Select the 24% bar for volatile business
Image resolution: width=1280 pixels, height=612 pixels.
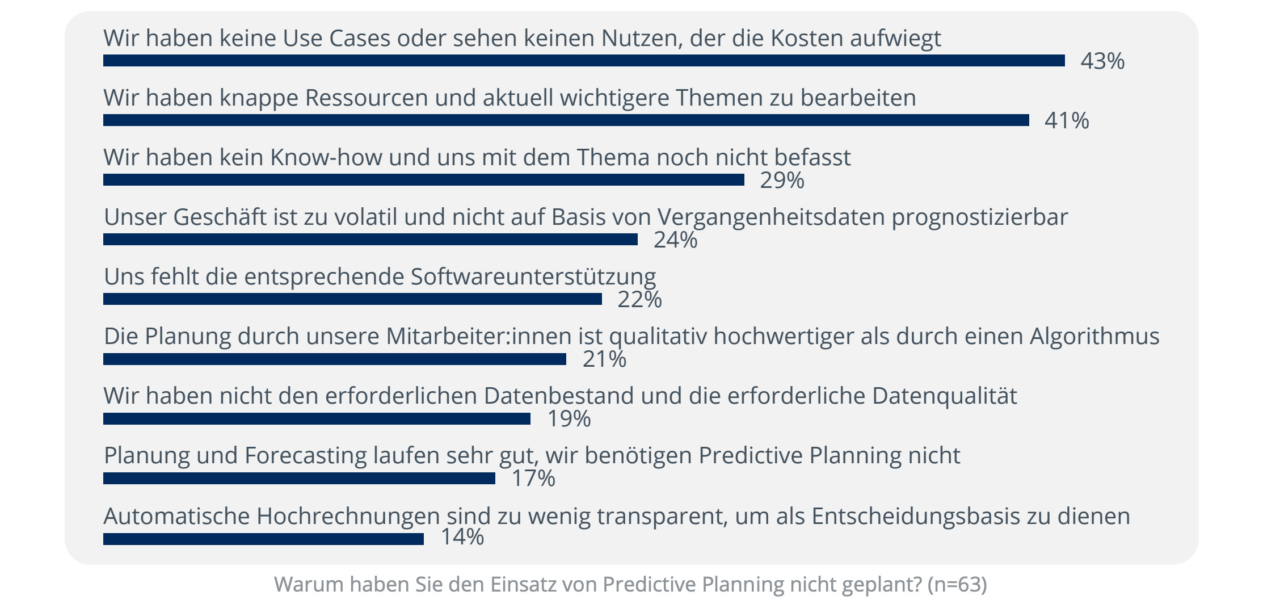pos(370,240)
